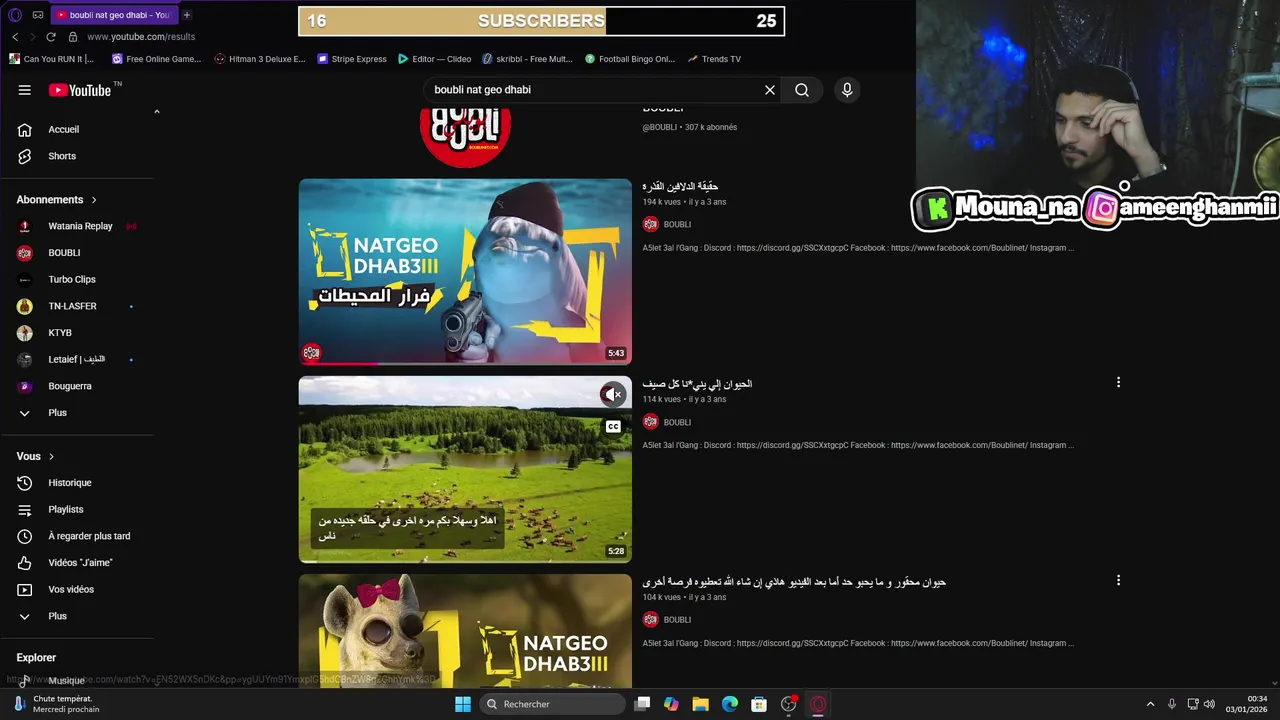Open the Opera GX menu icon

point(14,15)
